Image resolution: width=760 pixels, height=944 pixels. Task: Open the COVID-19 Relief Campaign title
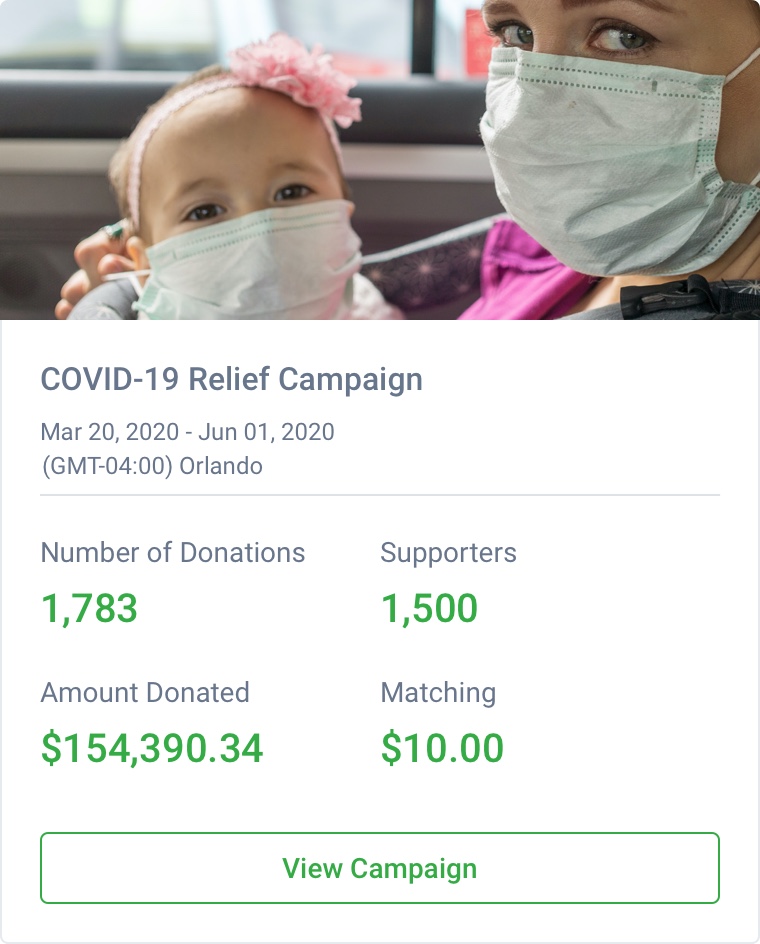click(x=231, y=380)
